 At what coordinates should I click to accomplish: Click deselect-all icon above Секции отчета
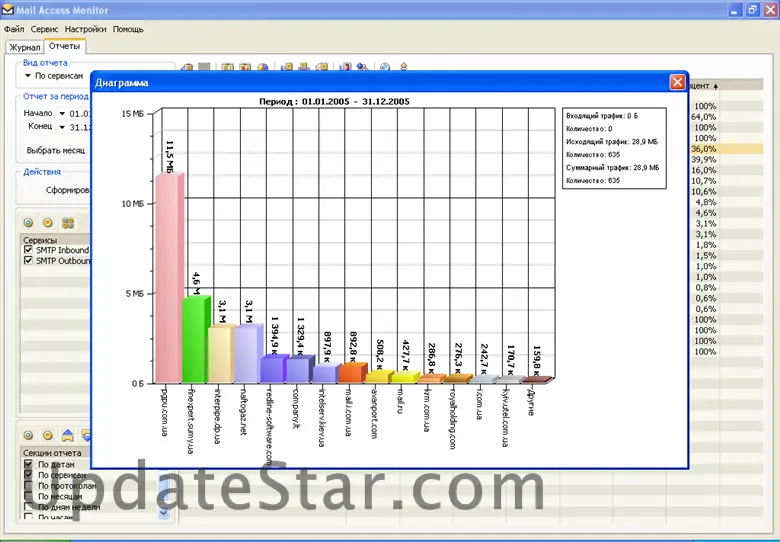click(x=48, y=435)
